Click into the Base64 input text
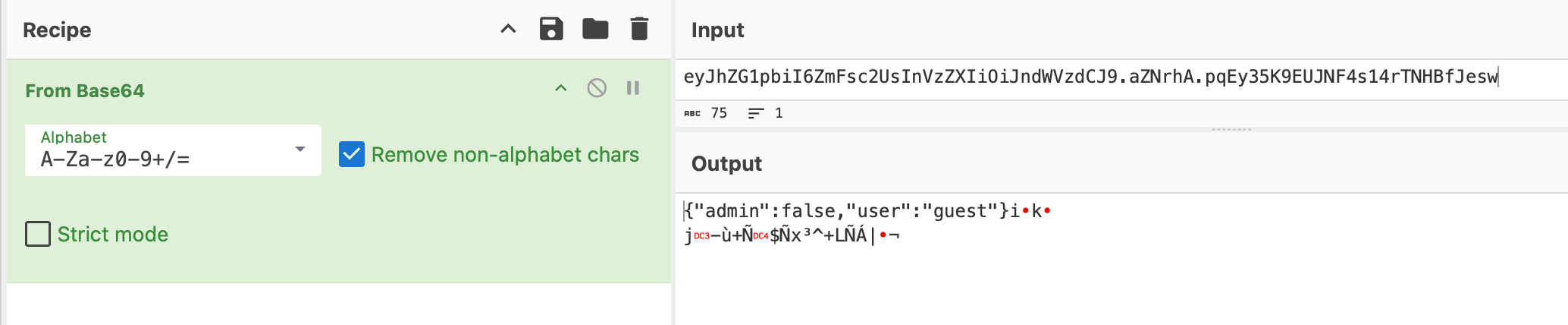The width and height of the screenshot is (1568, 325). pos(1090,77)
